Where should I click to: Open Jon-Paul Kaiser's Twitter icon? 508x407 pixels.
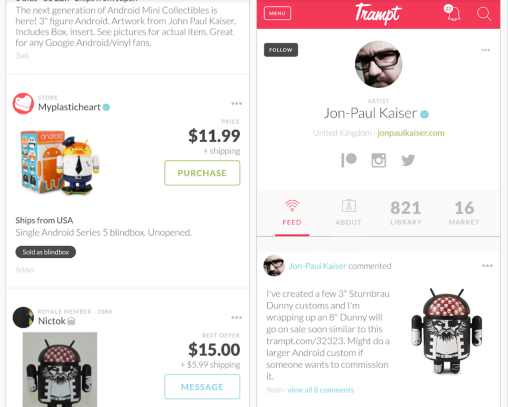pos(408,160)
